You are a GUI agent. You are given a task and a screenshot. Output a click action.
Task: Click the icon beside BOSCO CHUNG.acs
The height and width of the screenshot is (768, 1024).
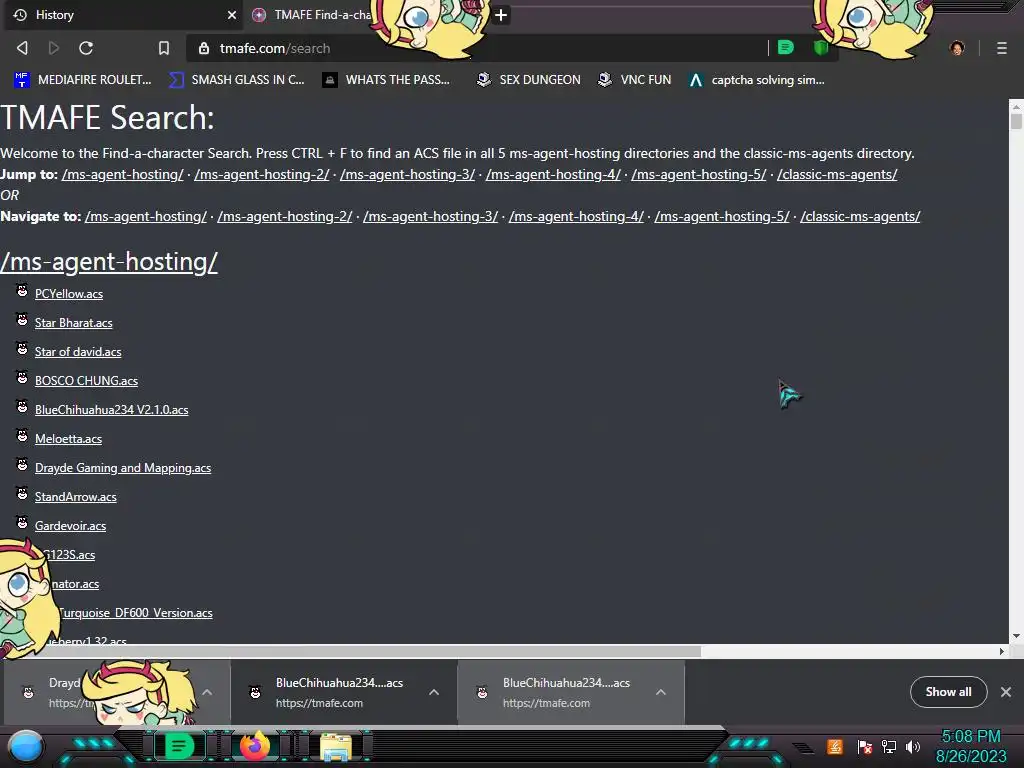click(22, 377)
